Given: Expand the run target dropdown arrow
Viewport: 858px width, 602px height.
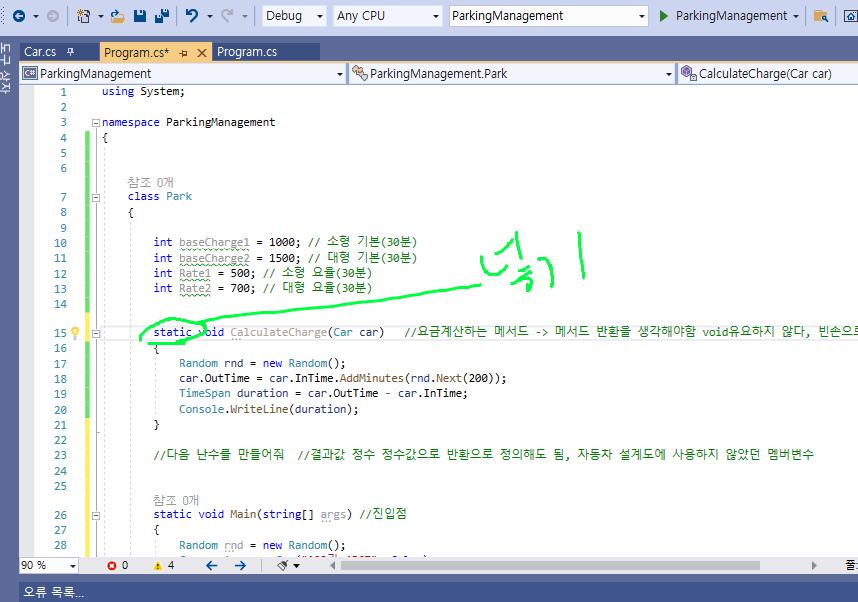Looking at the screenshot, I should point(796,16).
